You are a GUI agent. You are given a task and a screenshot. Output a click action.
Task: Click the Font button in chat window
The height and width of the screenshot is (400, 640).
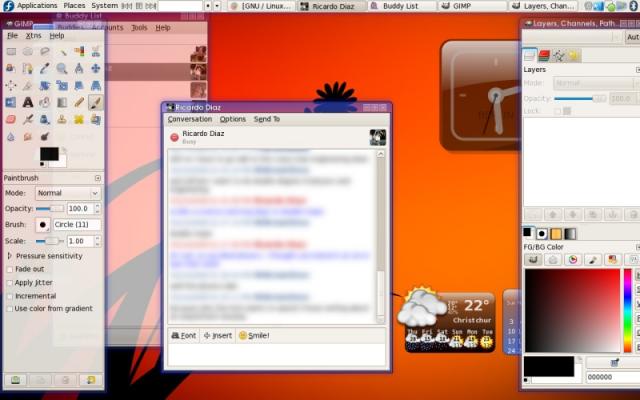184,336
